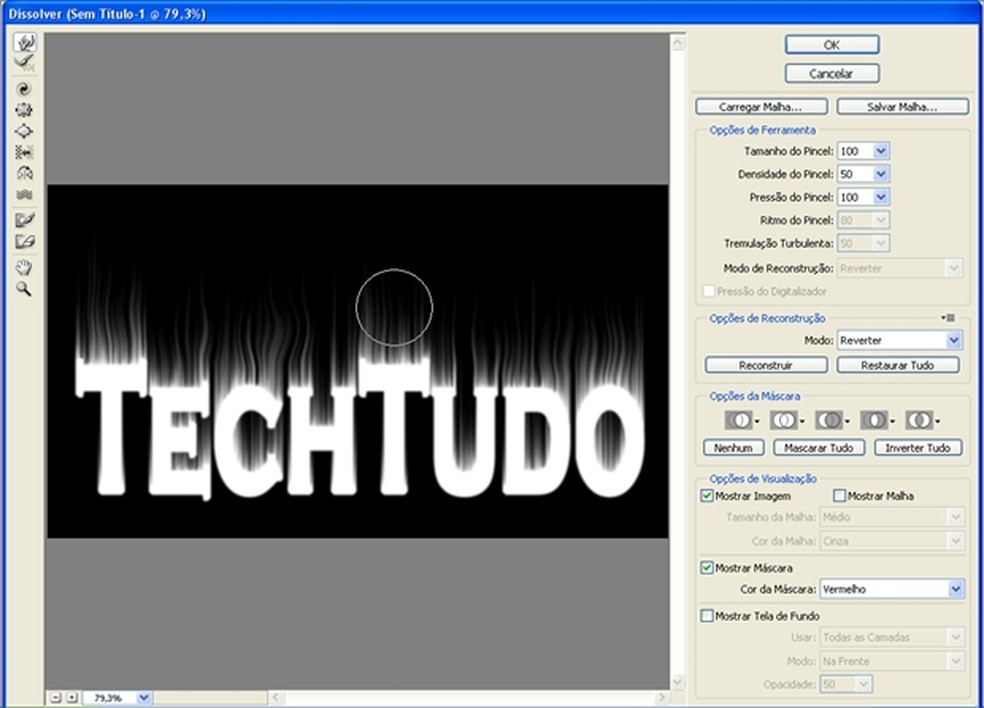Open the 79,3% zoom level dropdown

tap(143, 697)
